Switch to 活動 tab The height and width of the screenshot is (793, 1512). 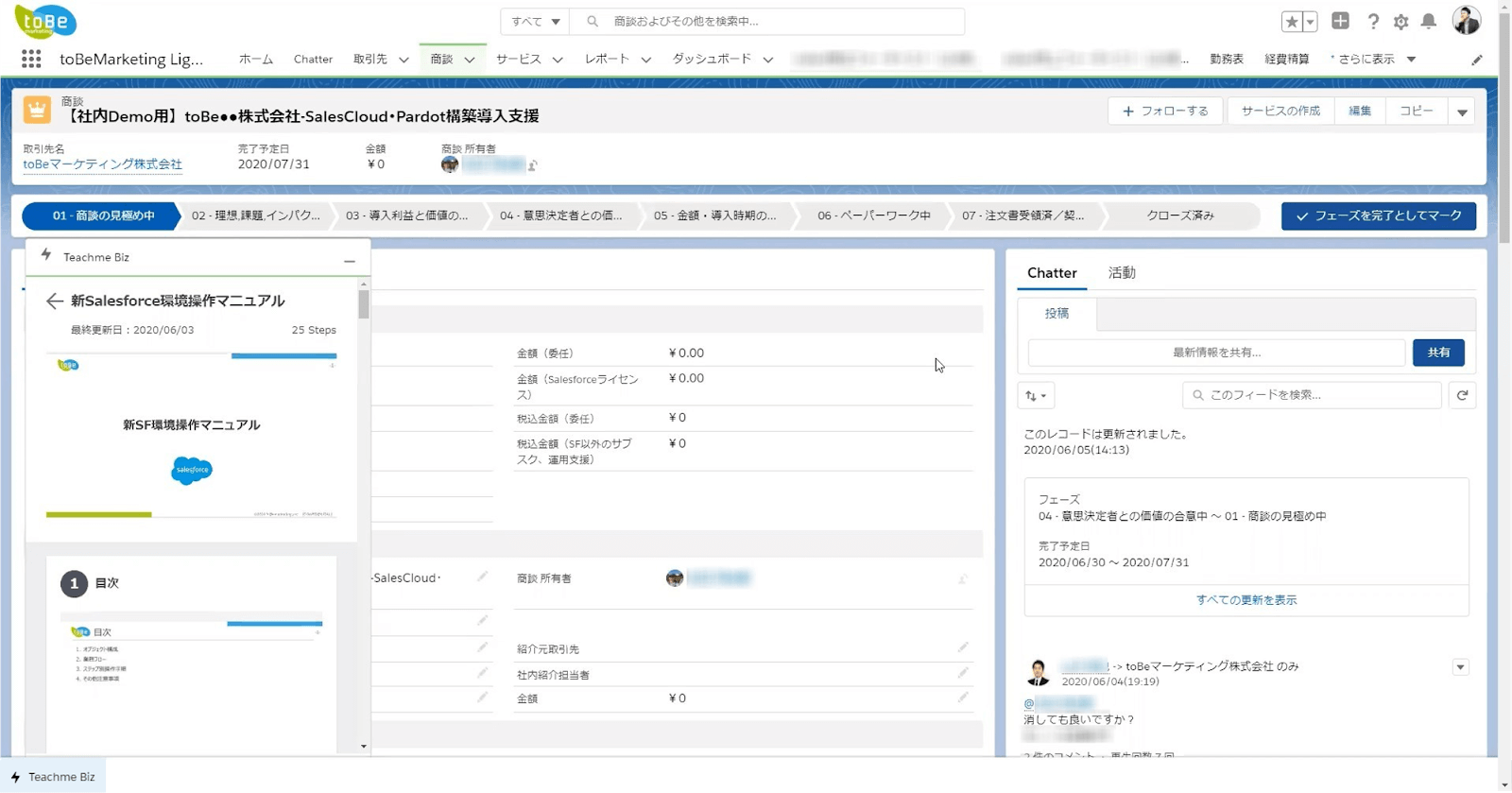point(1122,273)
